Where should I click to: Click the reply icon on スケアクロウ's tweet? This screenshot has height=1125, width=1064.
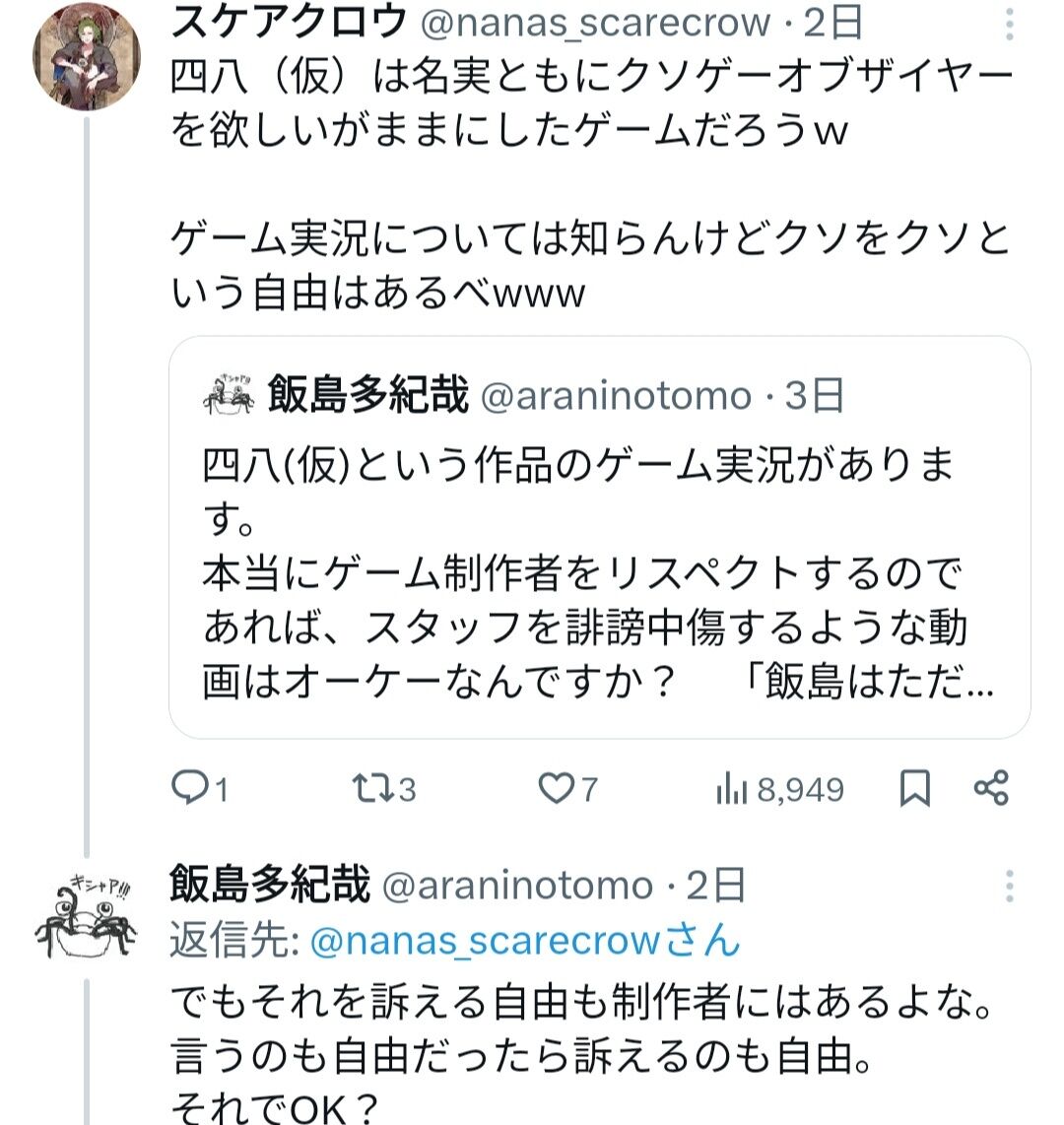[x=188, y=788]
